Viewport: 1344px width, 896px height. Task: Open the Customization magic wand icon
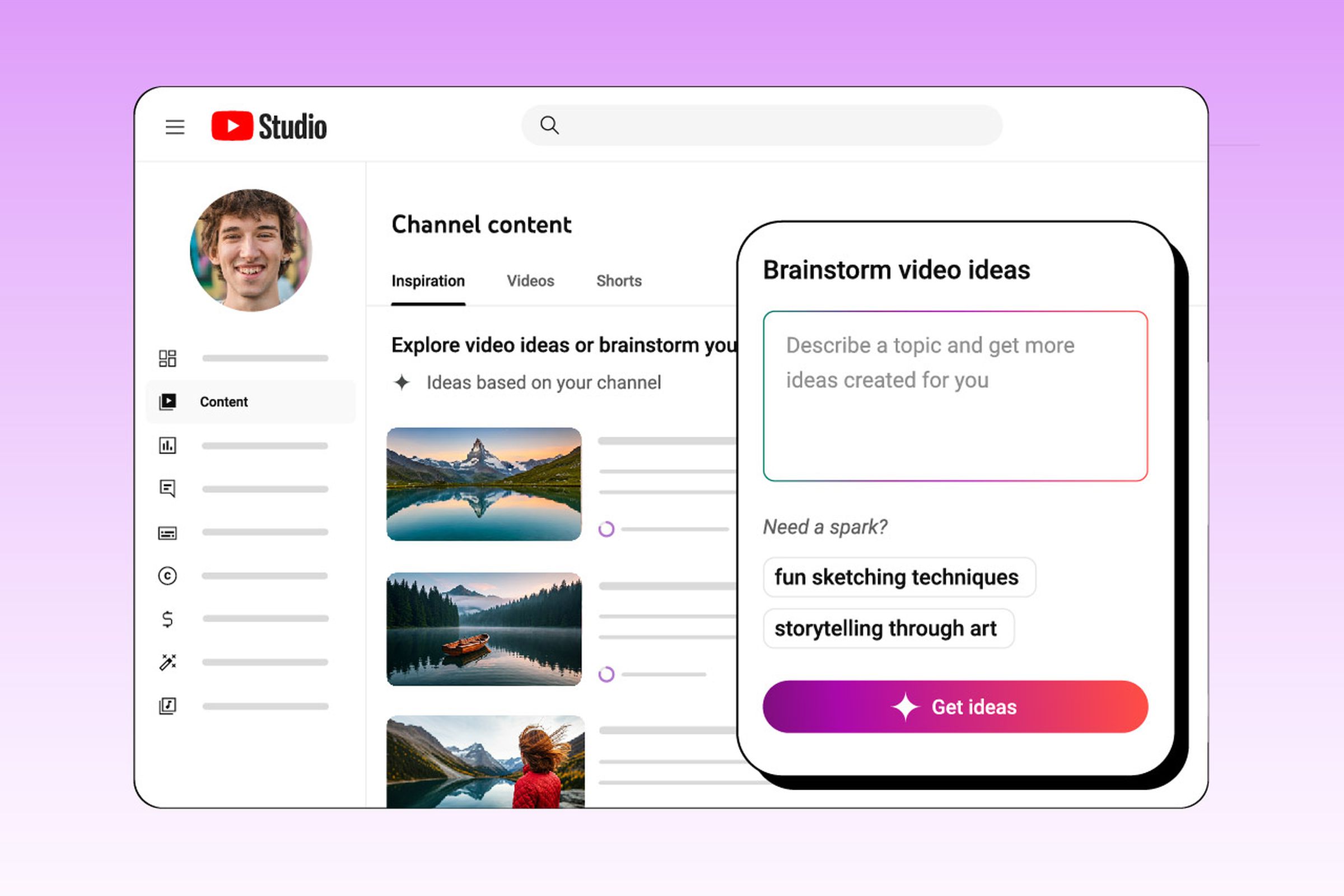point(167,662)
